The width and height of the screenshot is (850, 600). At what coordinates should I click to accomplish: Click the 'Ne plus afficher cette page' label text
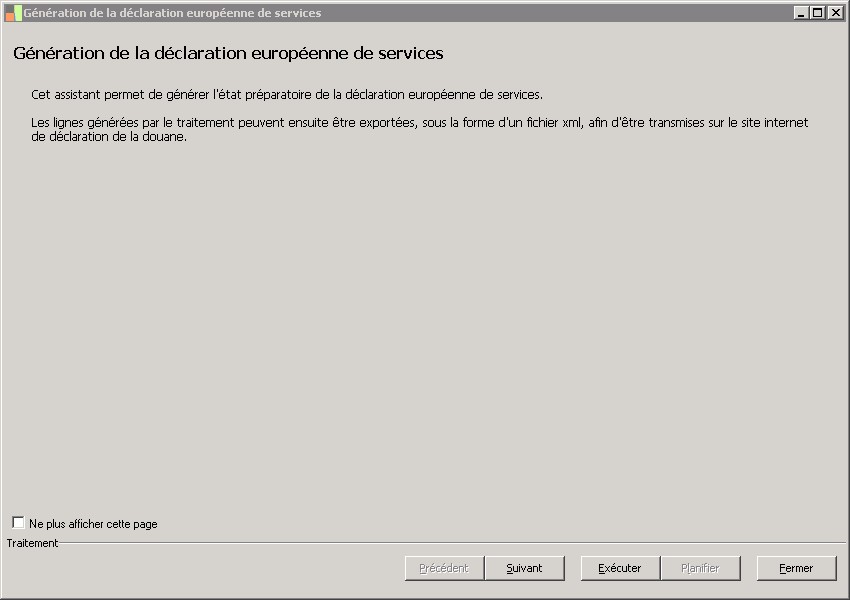(93, 524)
